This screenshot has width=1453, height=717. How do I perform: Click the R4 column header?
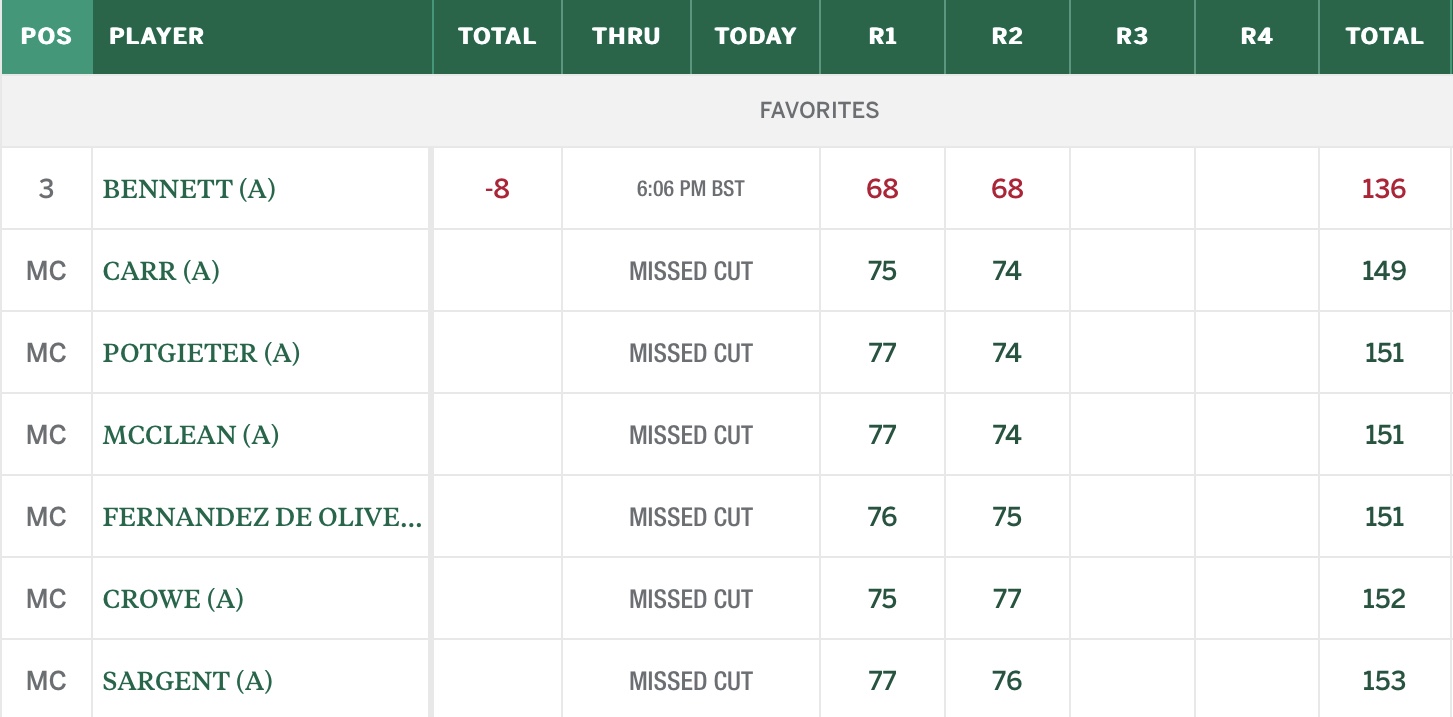[1256, 36]
